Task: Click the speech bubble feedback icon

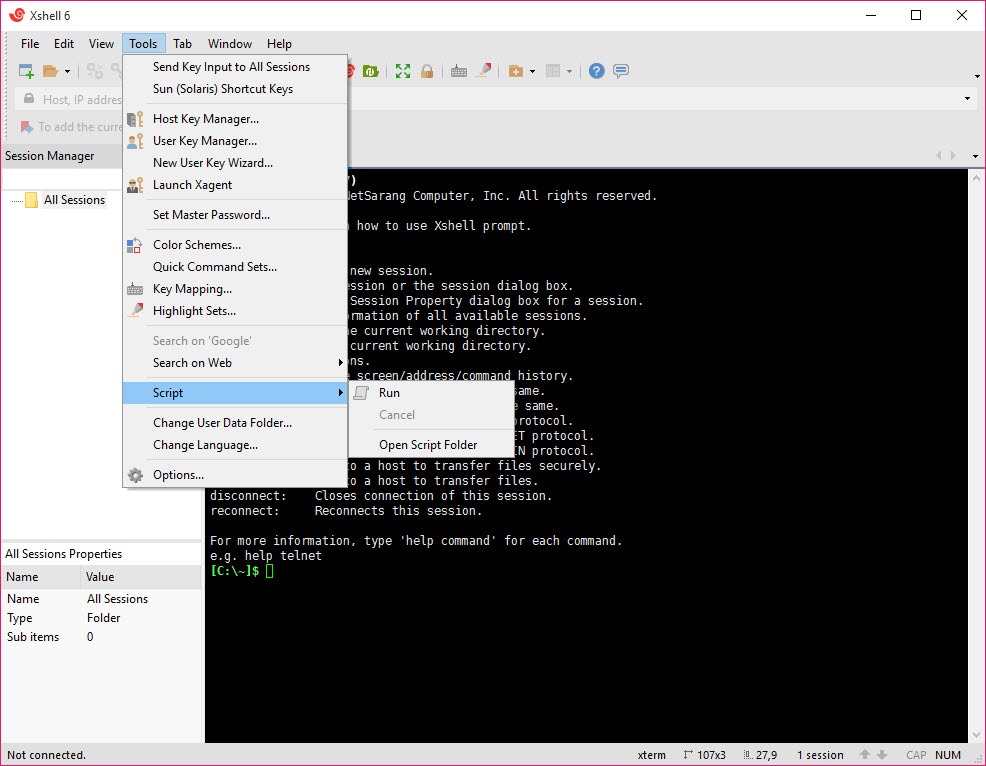Action: tap(621, 71)
